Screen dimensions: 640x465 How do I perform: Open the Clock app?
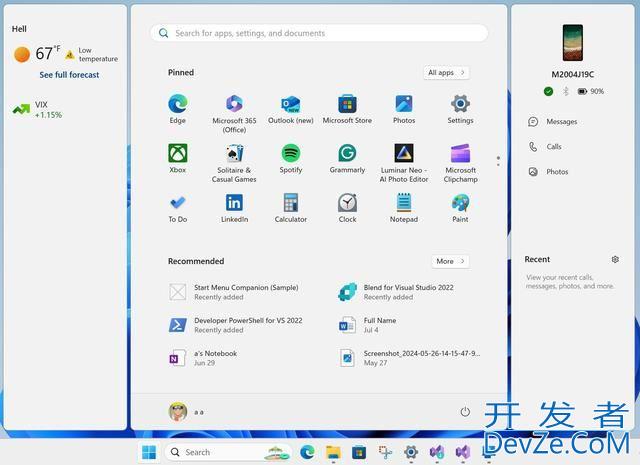[x=347, y=208]
